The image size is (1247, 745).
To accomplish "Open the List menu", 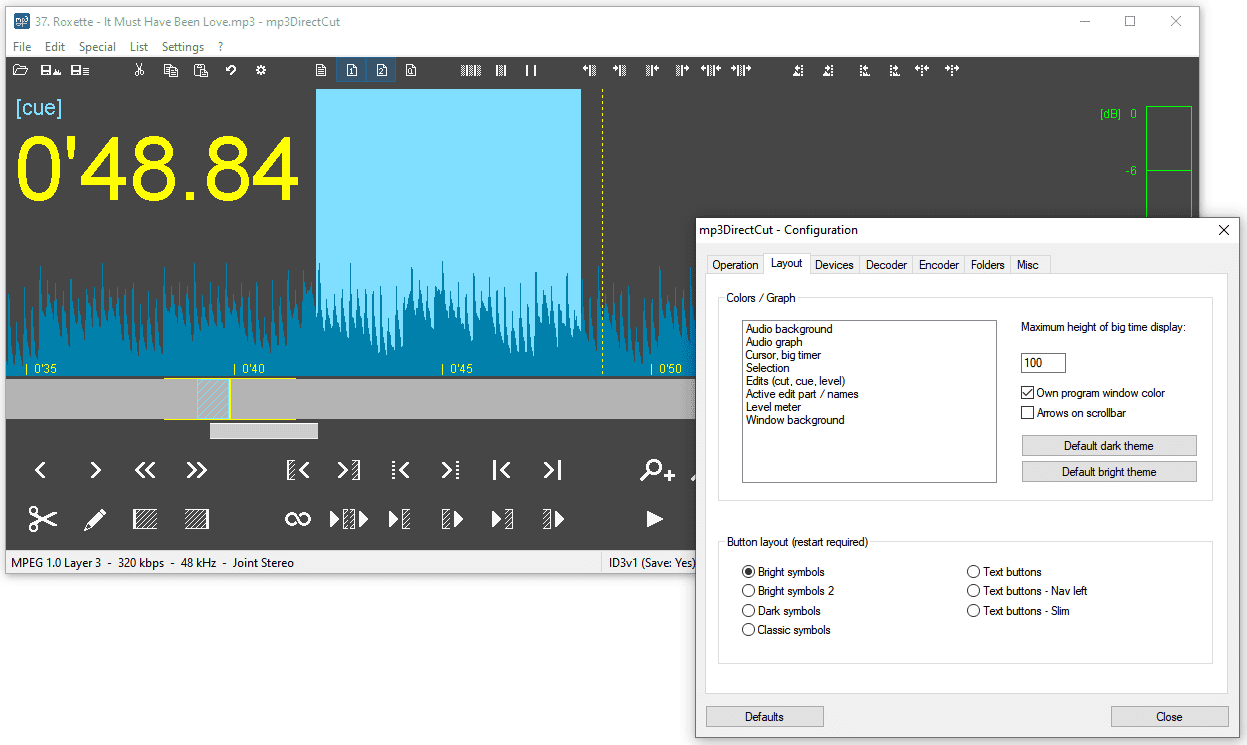I will [139, 47].
